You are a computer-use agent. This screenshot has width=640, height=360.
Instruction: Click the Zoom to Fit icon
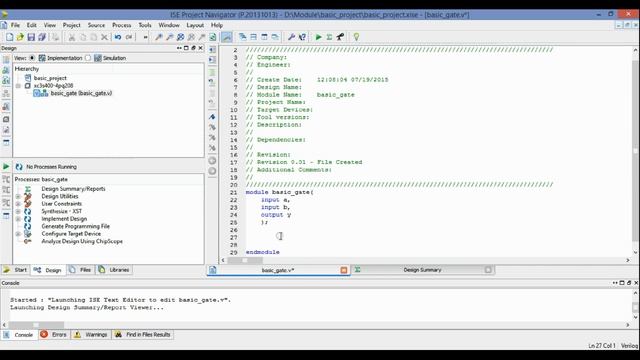pos(180,37)
